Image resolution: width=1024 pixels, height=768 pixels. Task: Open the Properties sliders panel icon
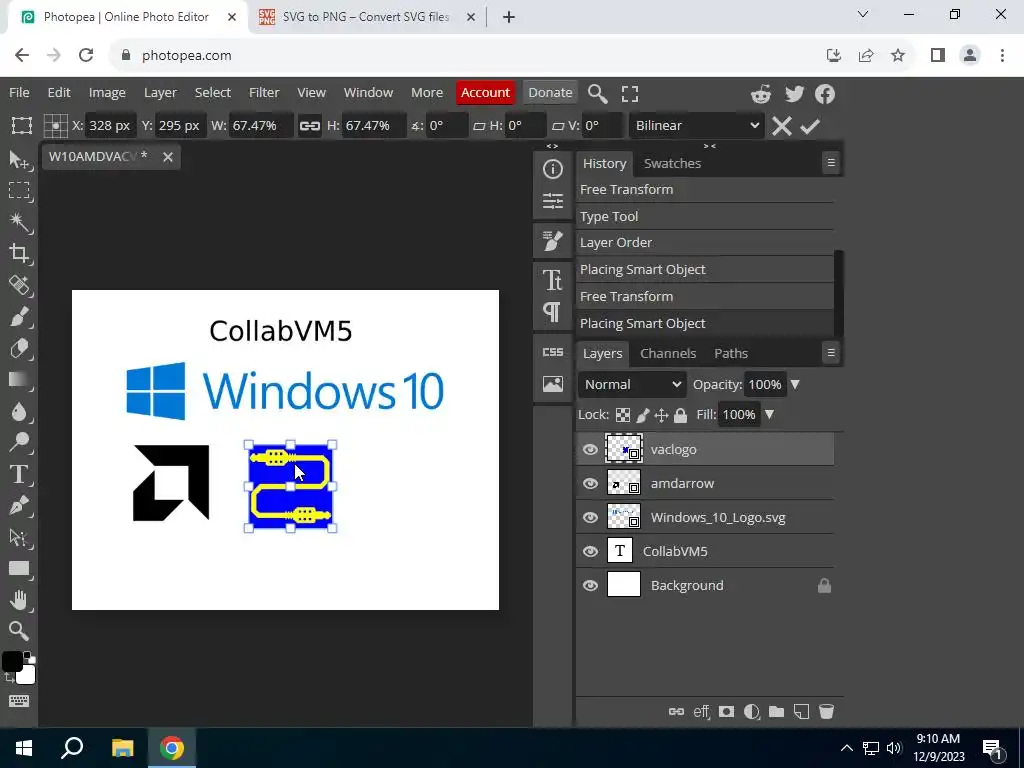click(552, 200)
